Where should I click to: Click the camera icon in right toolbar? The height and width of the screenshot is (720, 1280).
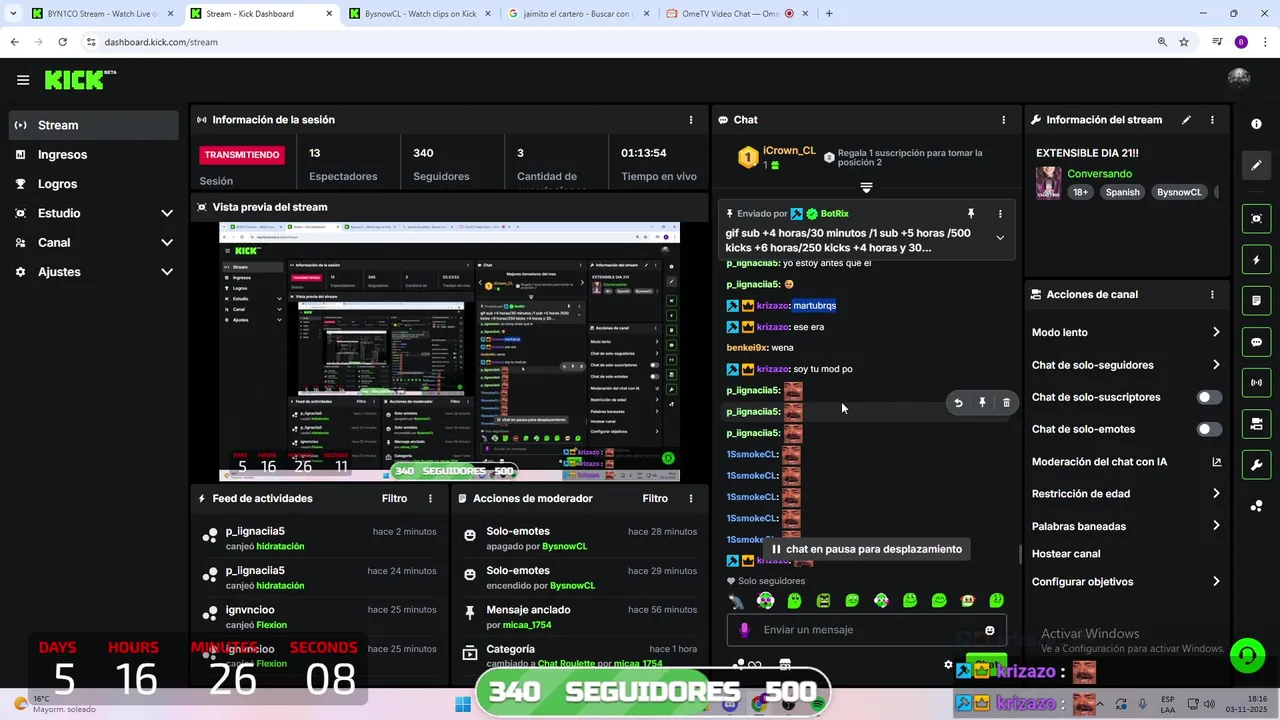[1256, 424]
